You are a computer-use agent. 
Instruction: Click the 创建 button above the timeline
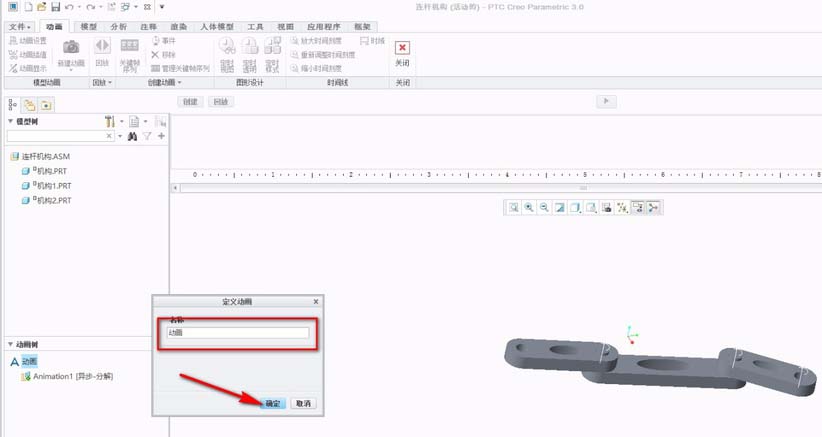pyautogui.click(x=190, y=102)
